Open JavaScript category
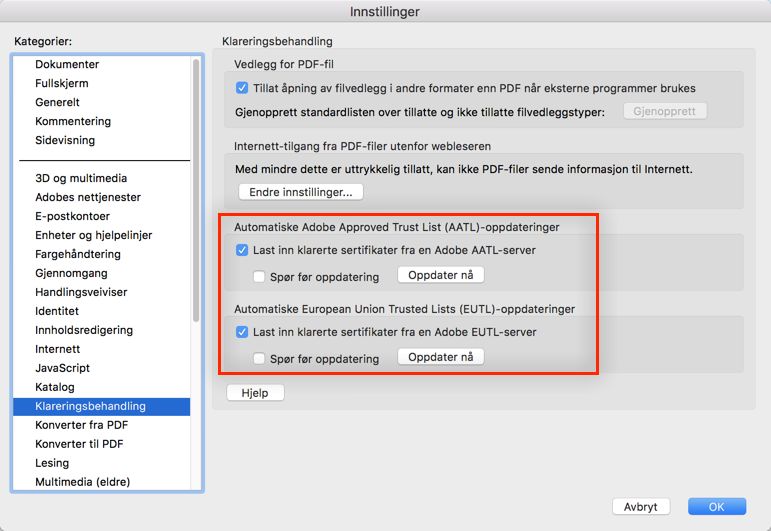The image size is (771, 531). [102, 368]
